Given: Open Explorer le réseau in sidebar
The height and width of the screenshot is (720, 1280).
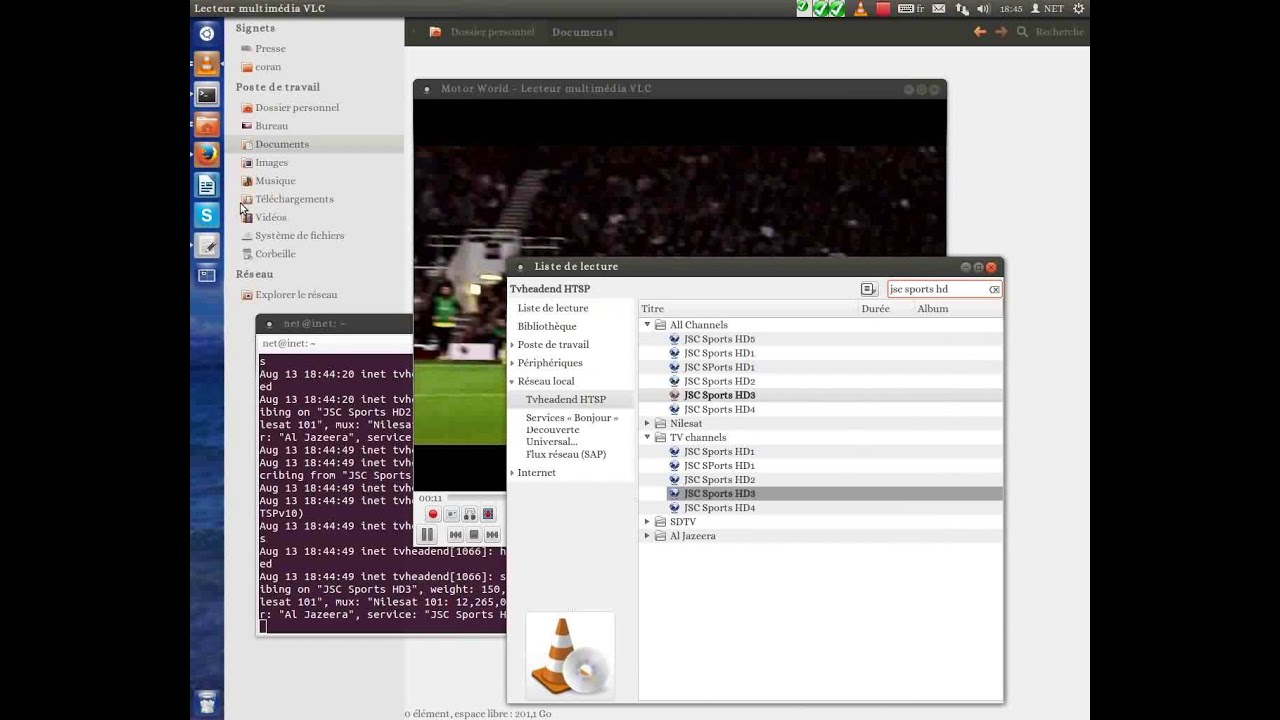Looking at the screenshot, I should coord(296,295).
